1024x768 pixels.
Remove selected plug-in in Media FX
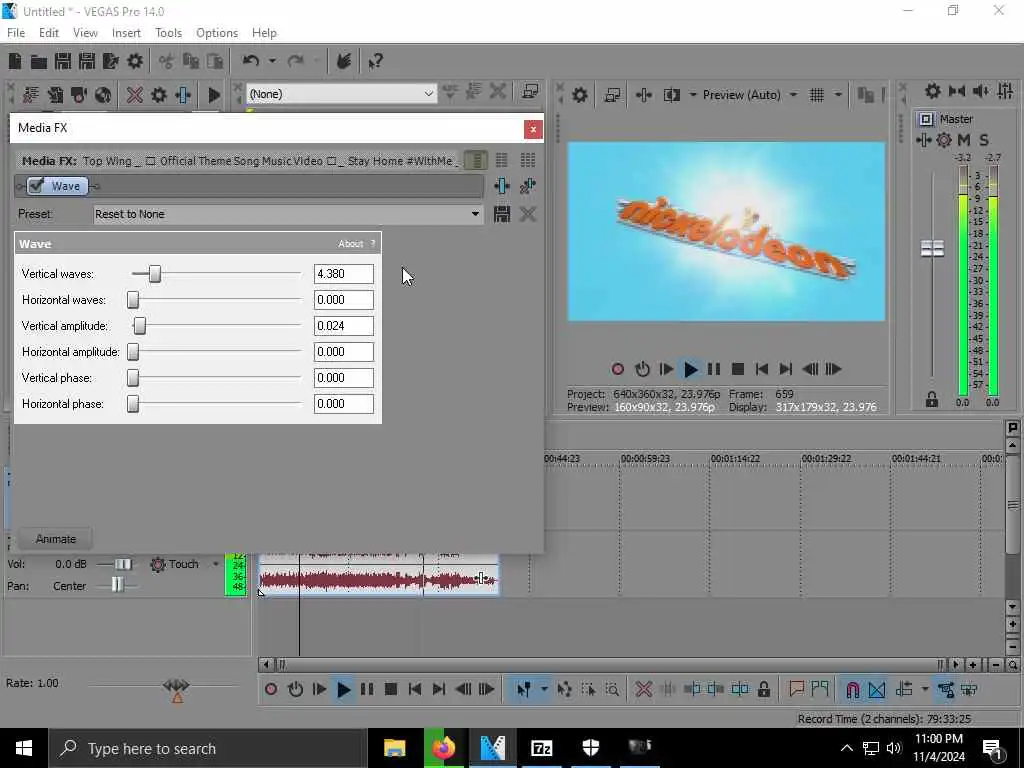[x=528, y=186]
